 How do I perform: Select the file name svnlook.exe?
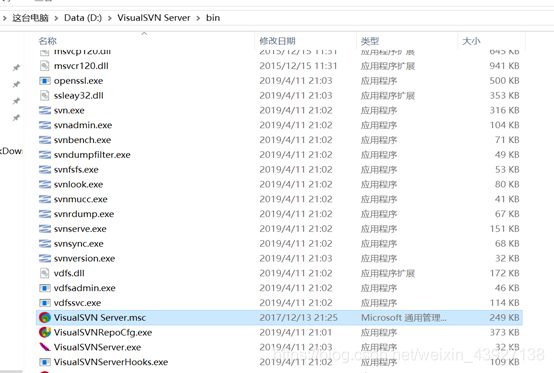click(x=78, y=184)
